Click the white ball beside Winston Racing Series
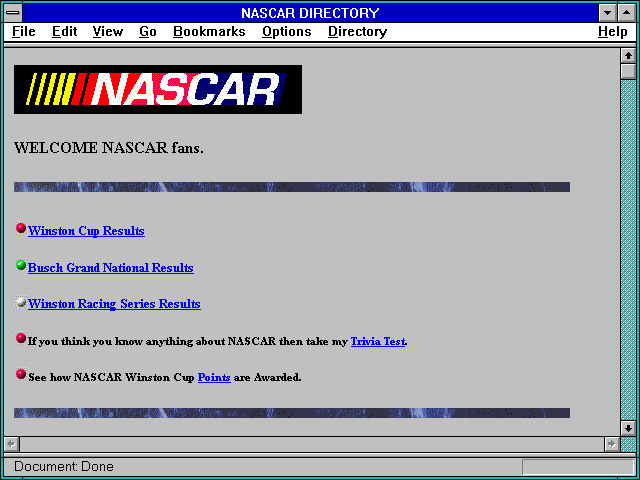The width and height of the screenshot is (640, 480). tap(21, 302)
